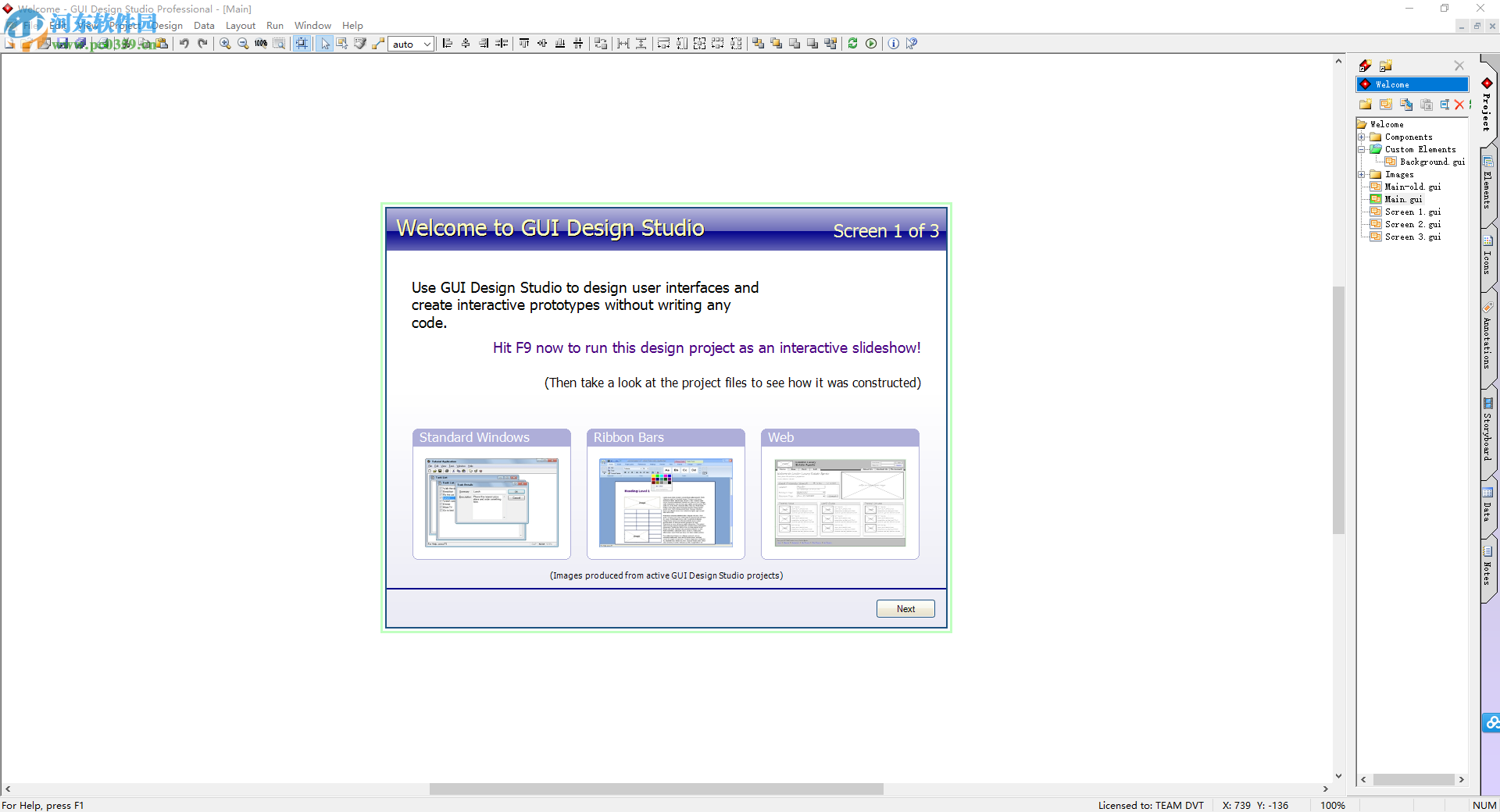Click the Paste clipboard icon
This screenshot has width=1500, height=812.
162,44
